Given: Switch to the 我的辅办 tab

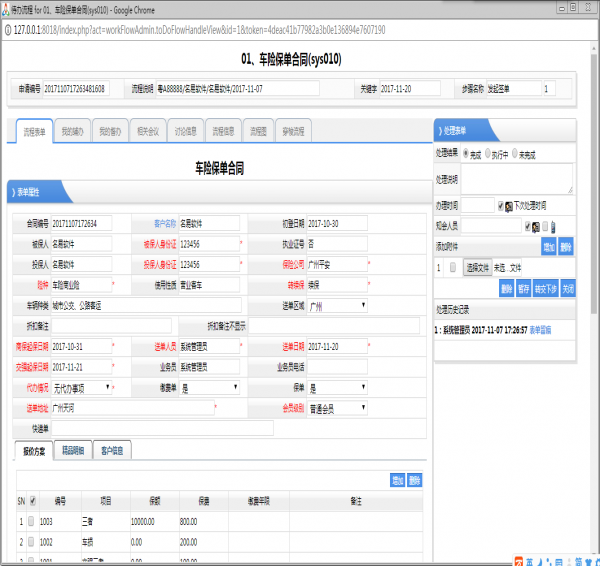Looking at the screenshot, I should click(x=72, y=131).
